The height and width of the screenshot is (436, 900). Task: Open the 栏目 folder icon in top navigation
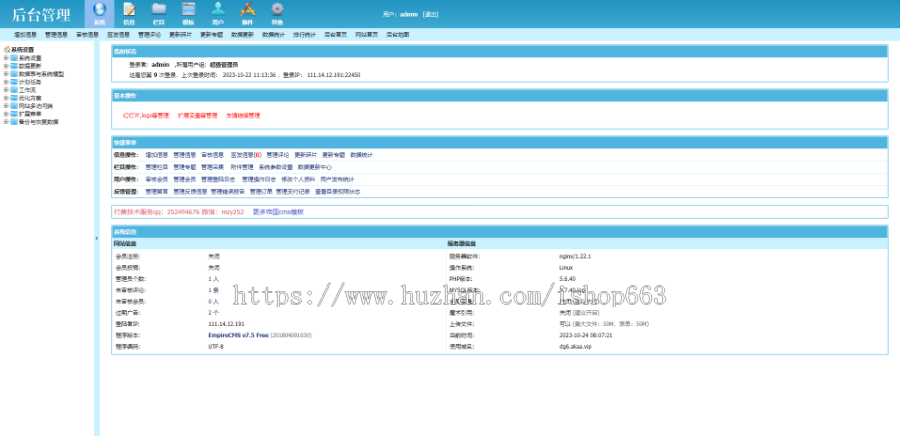(x=159, y=9)
